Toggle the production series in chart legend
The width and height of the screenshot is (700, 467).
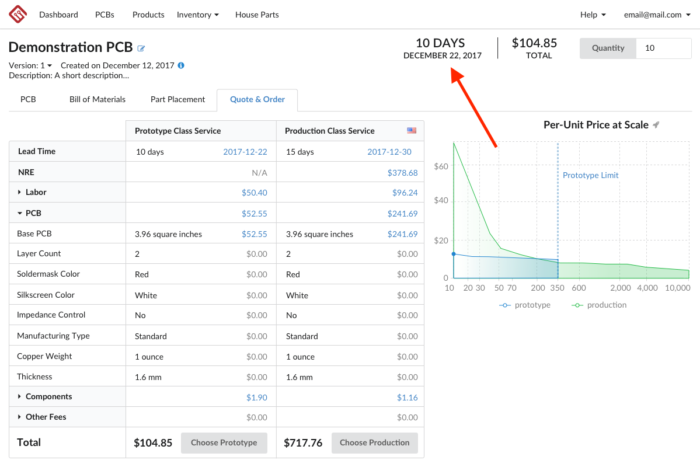(598, 304)
